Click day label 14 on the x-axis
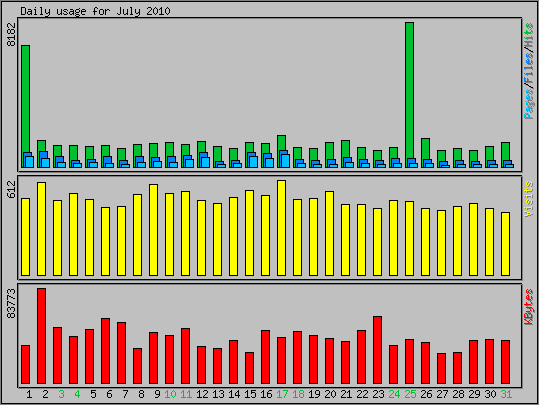The image size is (539, 405). pyautogui.click(x=234, y=394)
